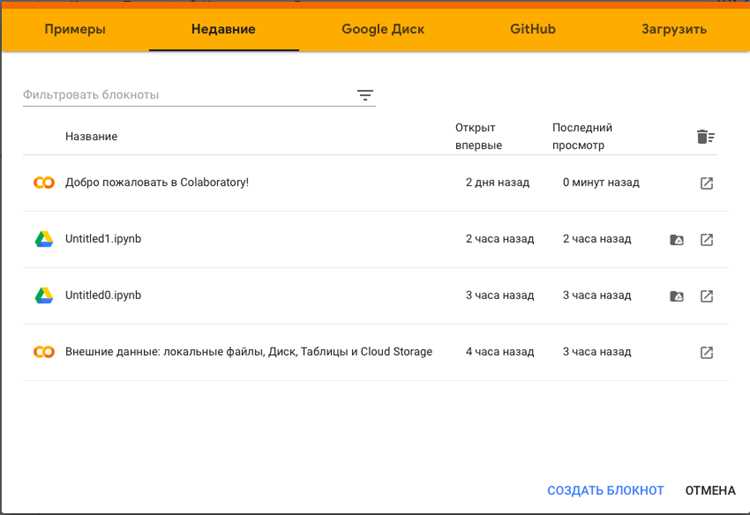Select the Недавние tab
The image size is (750, 515).
click(223, 29)
